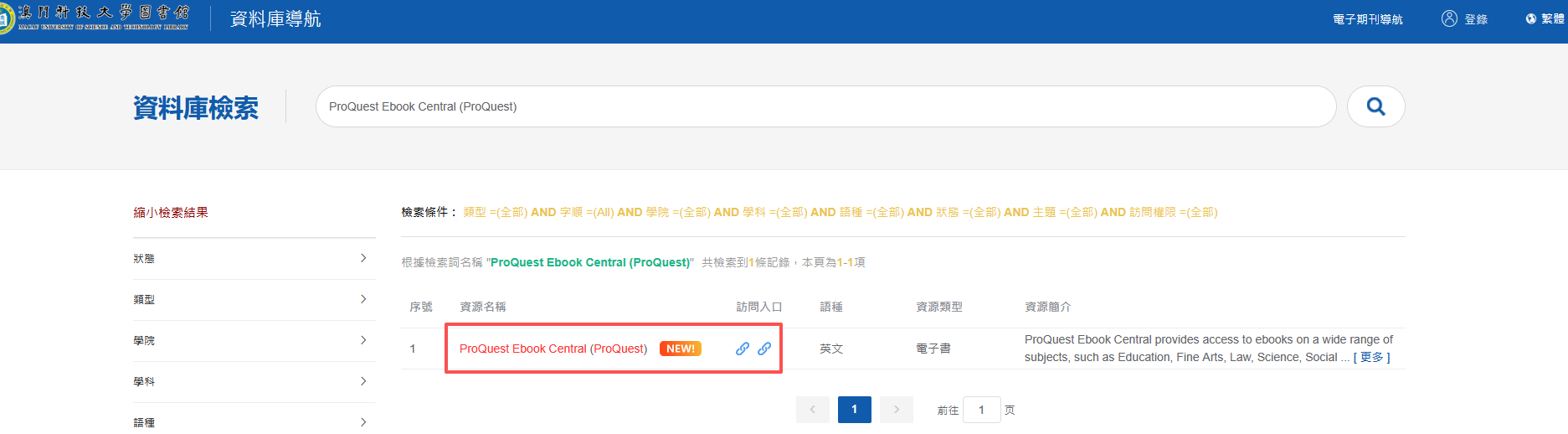Expand the 學院 filter

[x=362, y=340]
